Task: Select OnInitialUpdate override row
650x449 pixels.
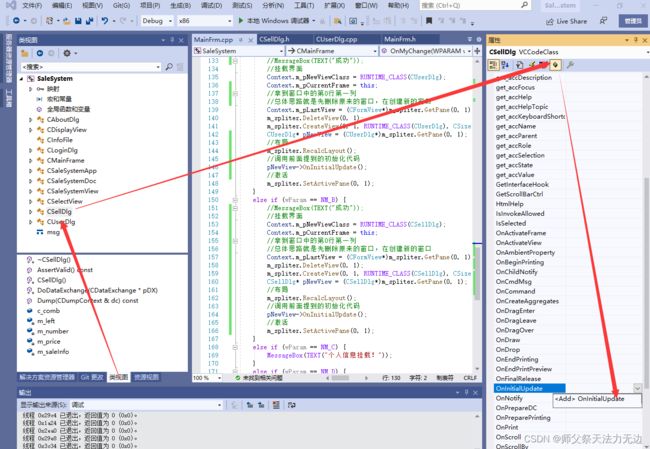Action: [529, 388]
